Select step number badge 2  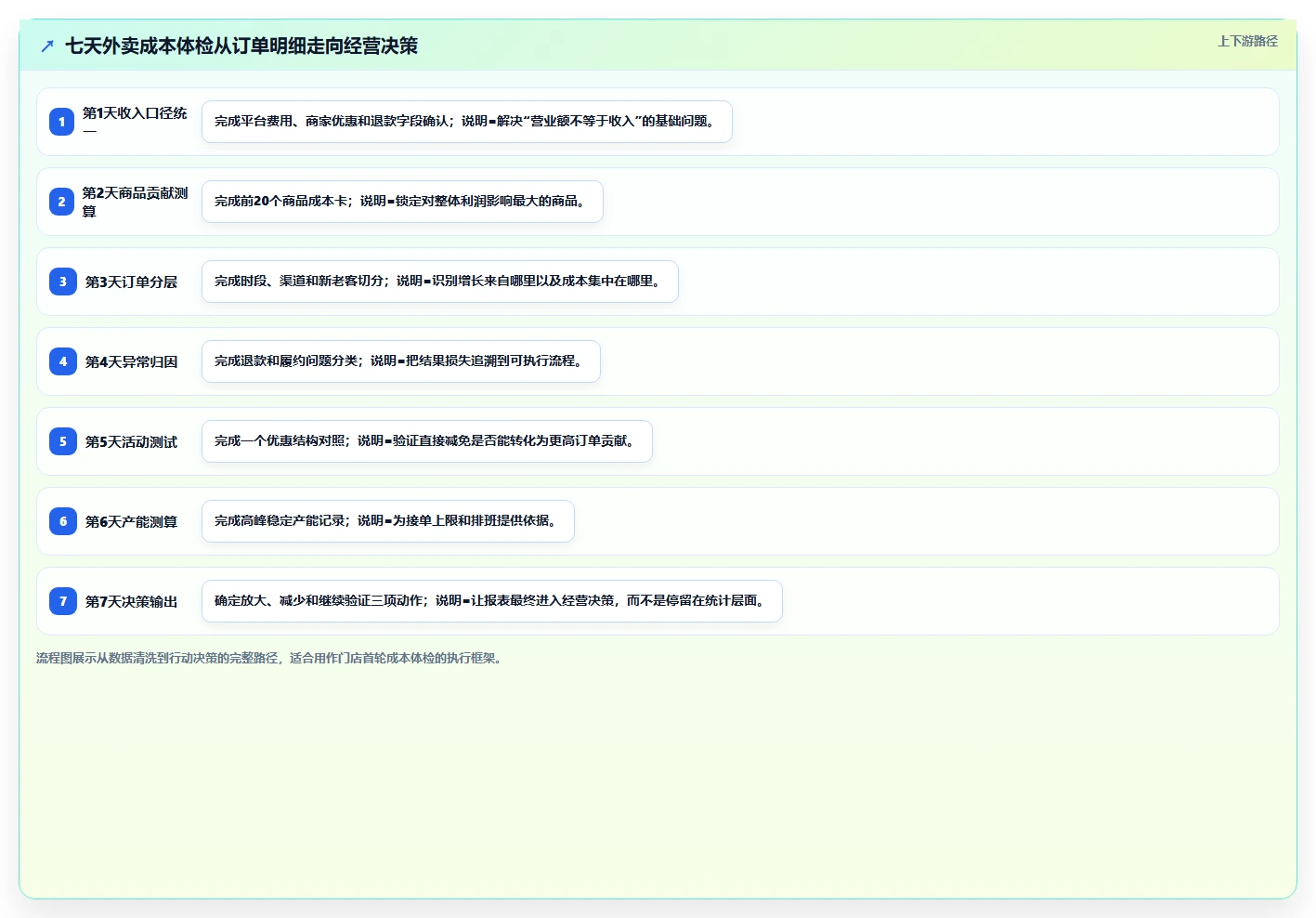point(62,202)
